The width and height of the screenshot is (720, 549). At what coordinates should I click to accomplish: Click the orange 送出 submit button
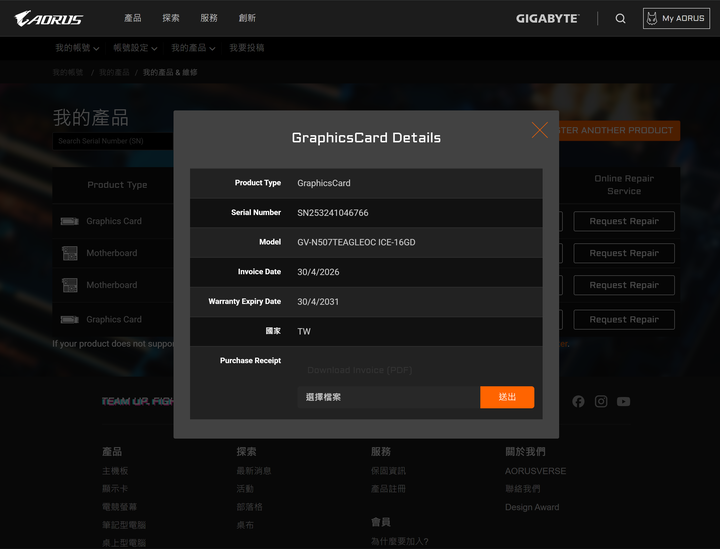point(507,397)
